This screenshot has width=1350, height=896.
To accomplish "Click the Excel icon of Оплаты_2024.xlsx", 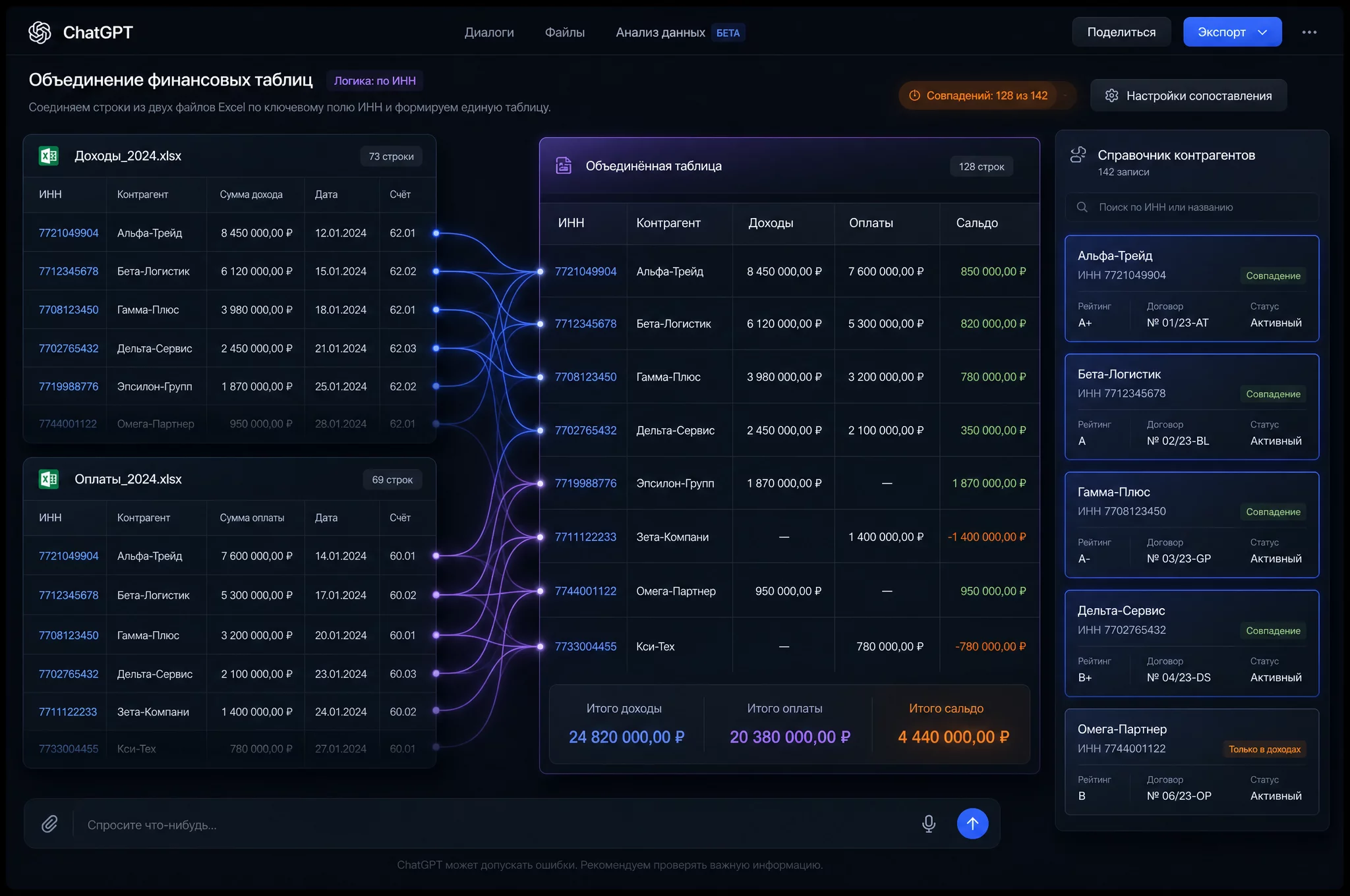I will click(x=49, y=479).
